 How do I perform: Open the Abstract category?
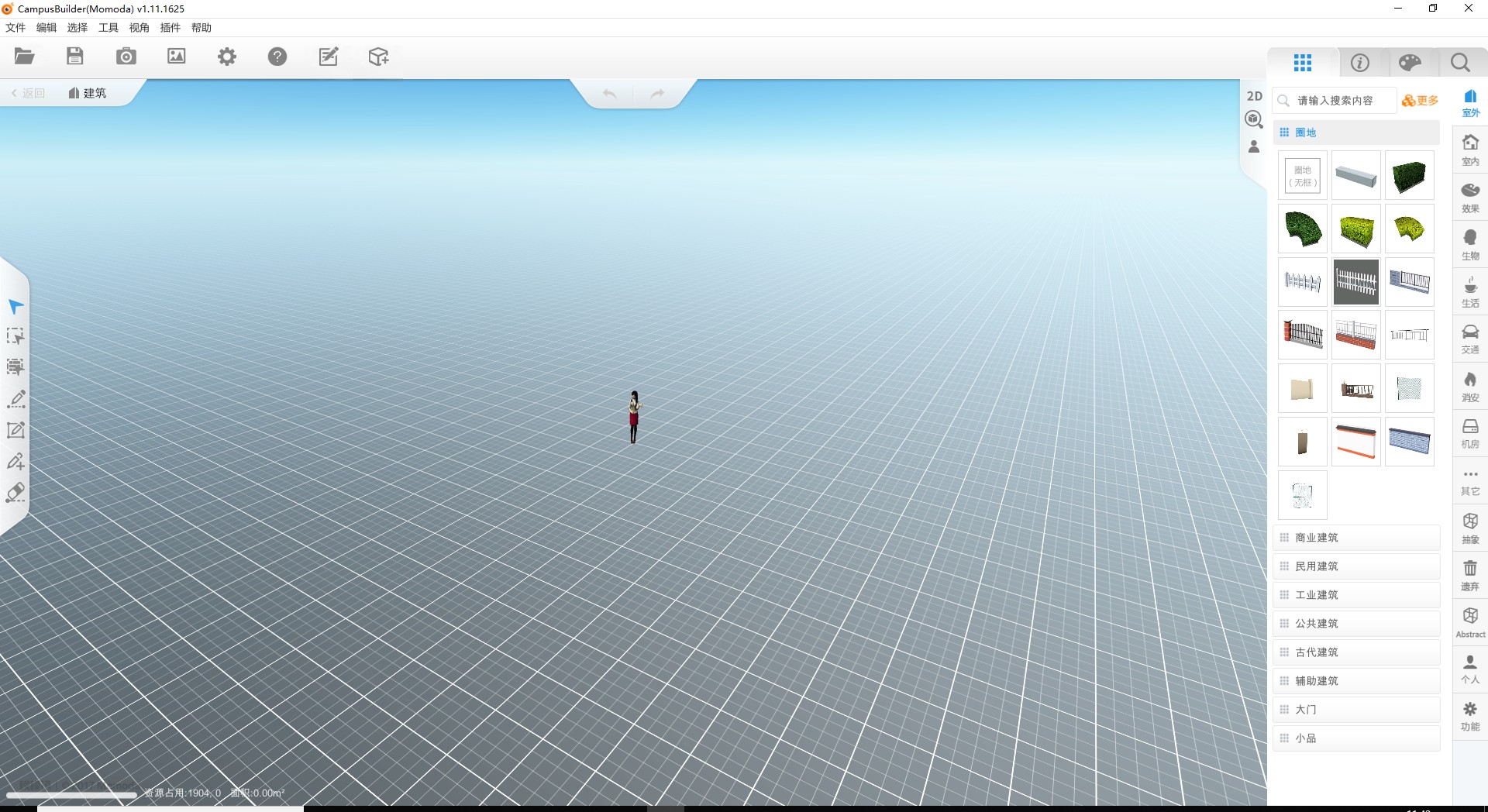pos(1470,623)
